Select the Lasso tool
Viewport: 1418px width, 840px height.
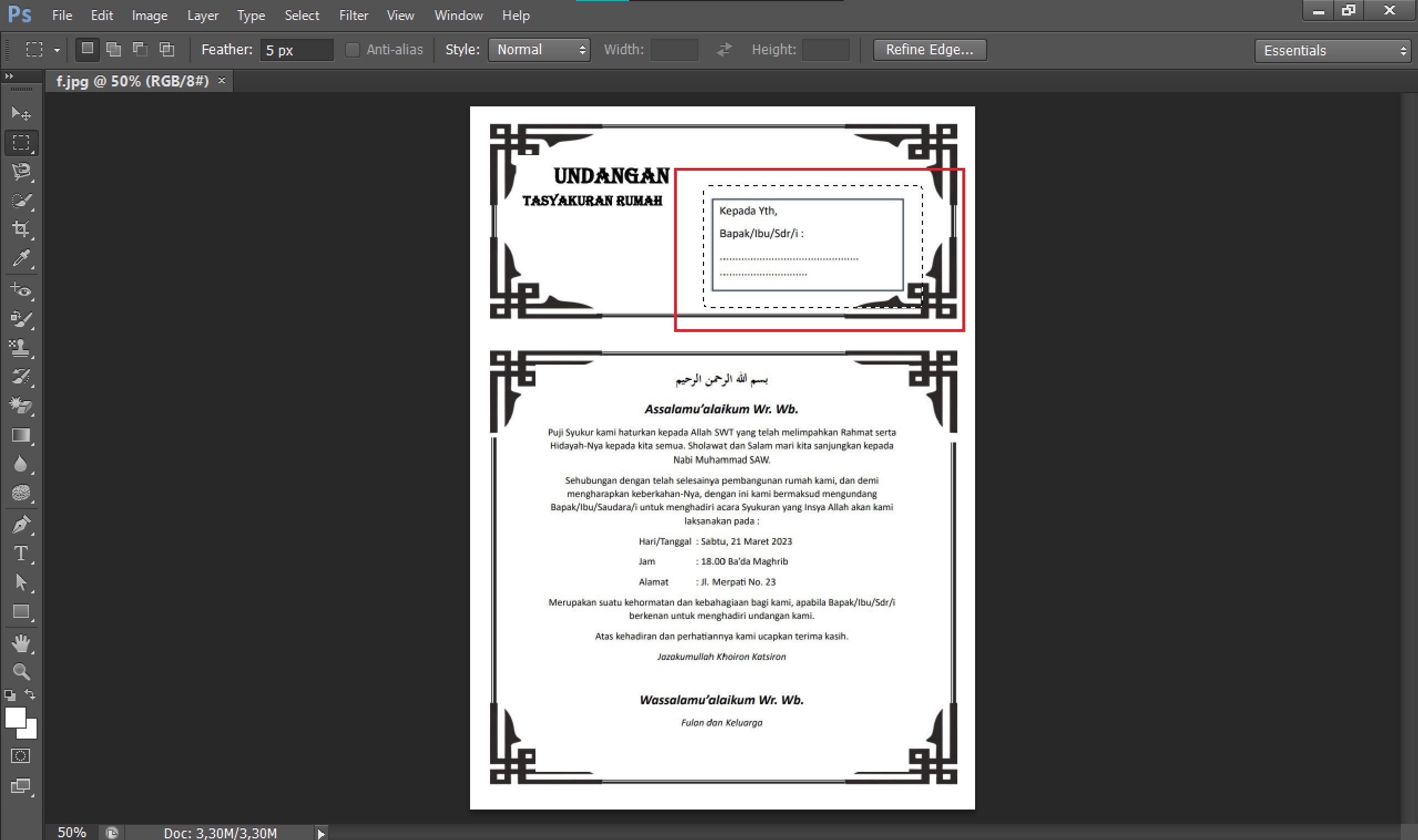pos(21,171)
